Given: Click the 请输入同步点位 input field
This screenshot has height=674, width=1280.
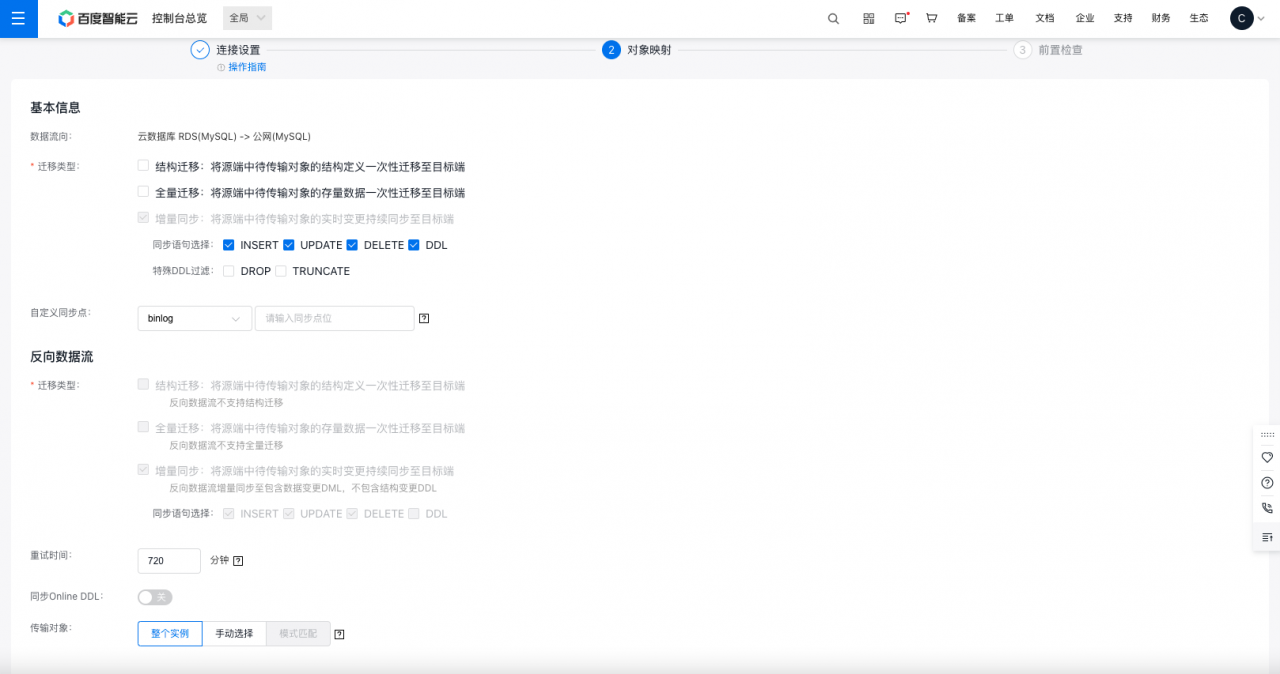Looking at the screenshot, I should pyautogui.click(x=334, y=318).
